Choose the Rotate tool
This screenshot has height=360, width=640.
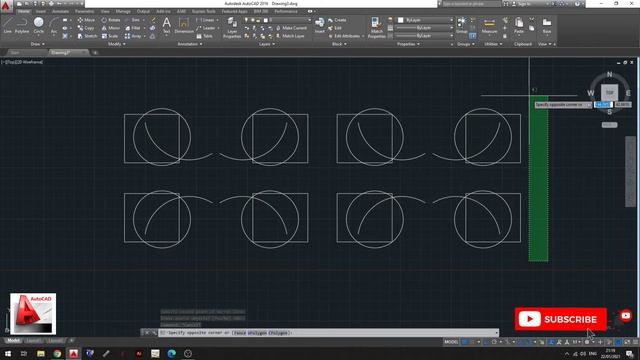111,20
